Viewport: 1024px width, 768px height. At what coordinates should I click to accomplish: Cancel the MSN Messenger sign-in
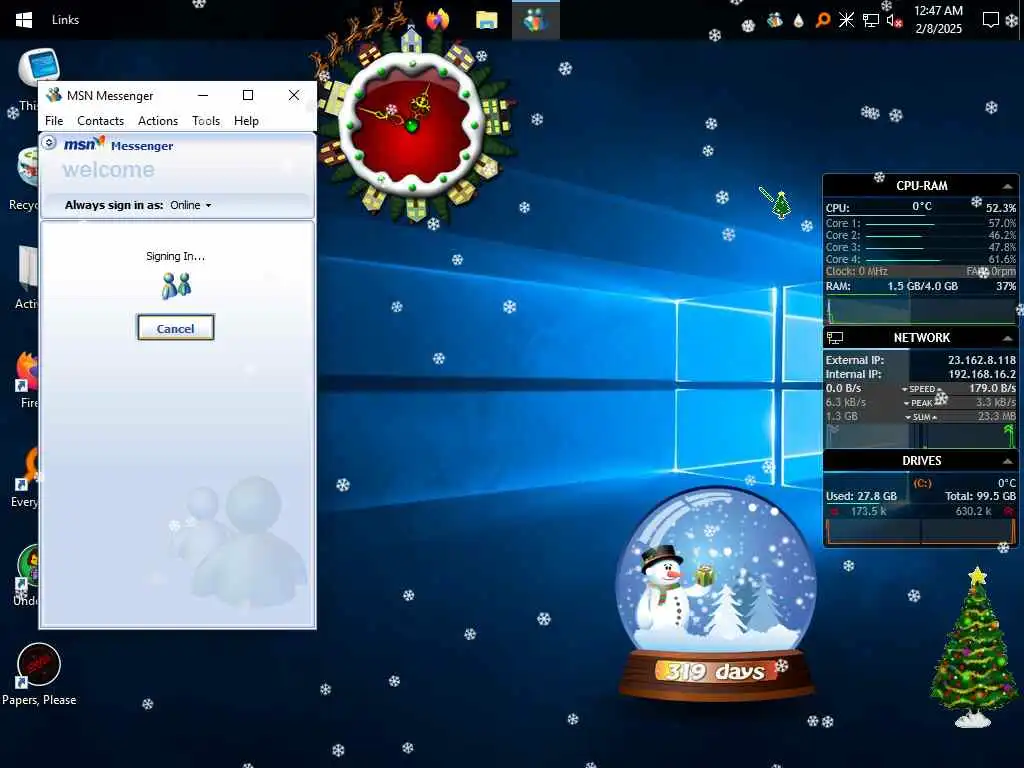coord(175,328)
